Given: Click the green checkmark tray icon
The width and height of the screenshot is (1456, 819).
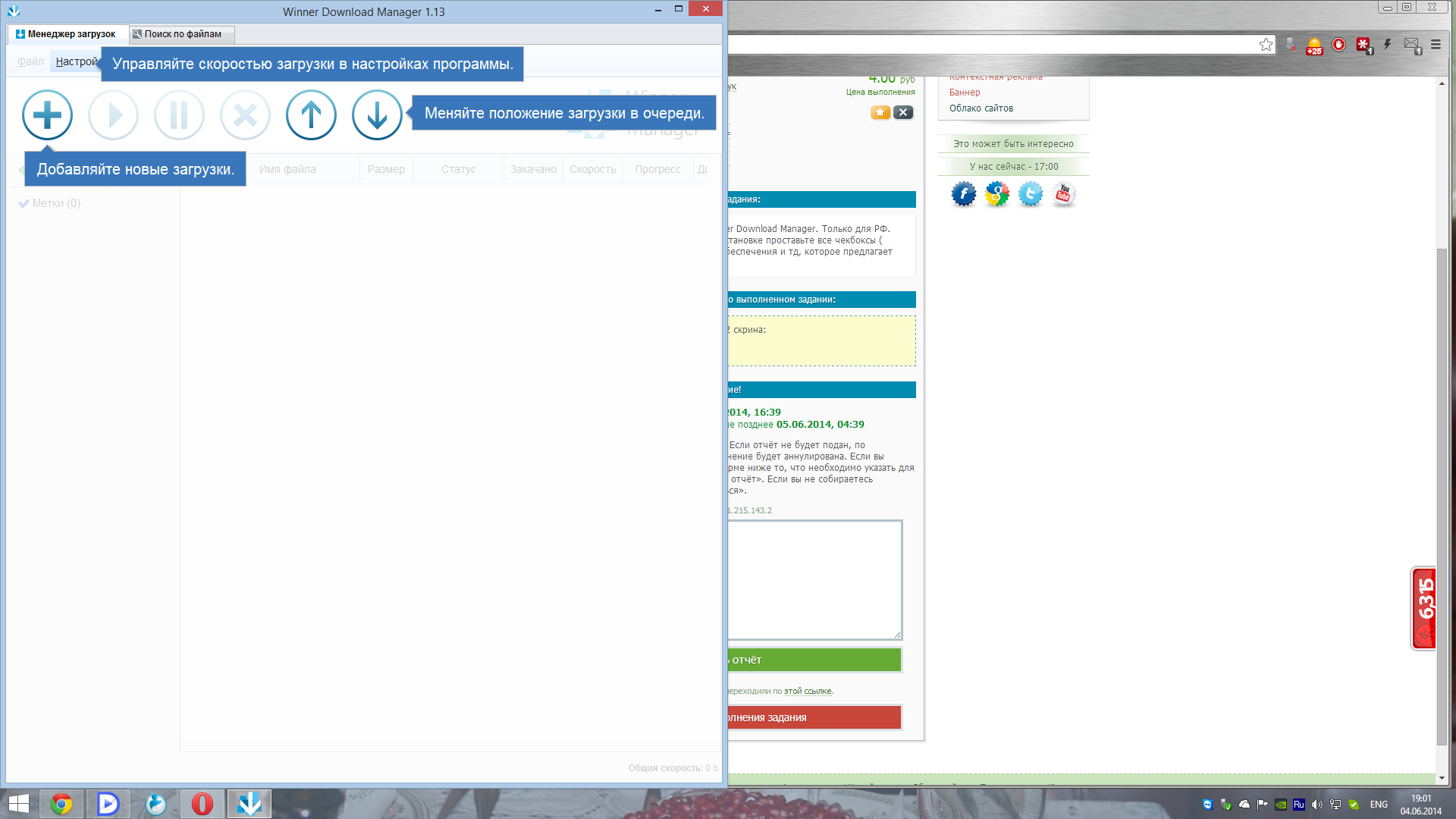Looking at the screenshot, I should click(x=1354, y=805).
